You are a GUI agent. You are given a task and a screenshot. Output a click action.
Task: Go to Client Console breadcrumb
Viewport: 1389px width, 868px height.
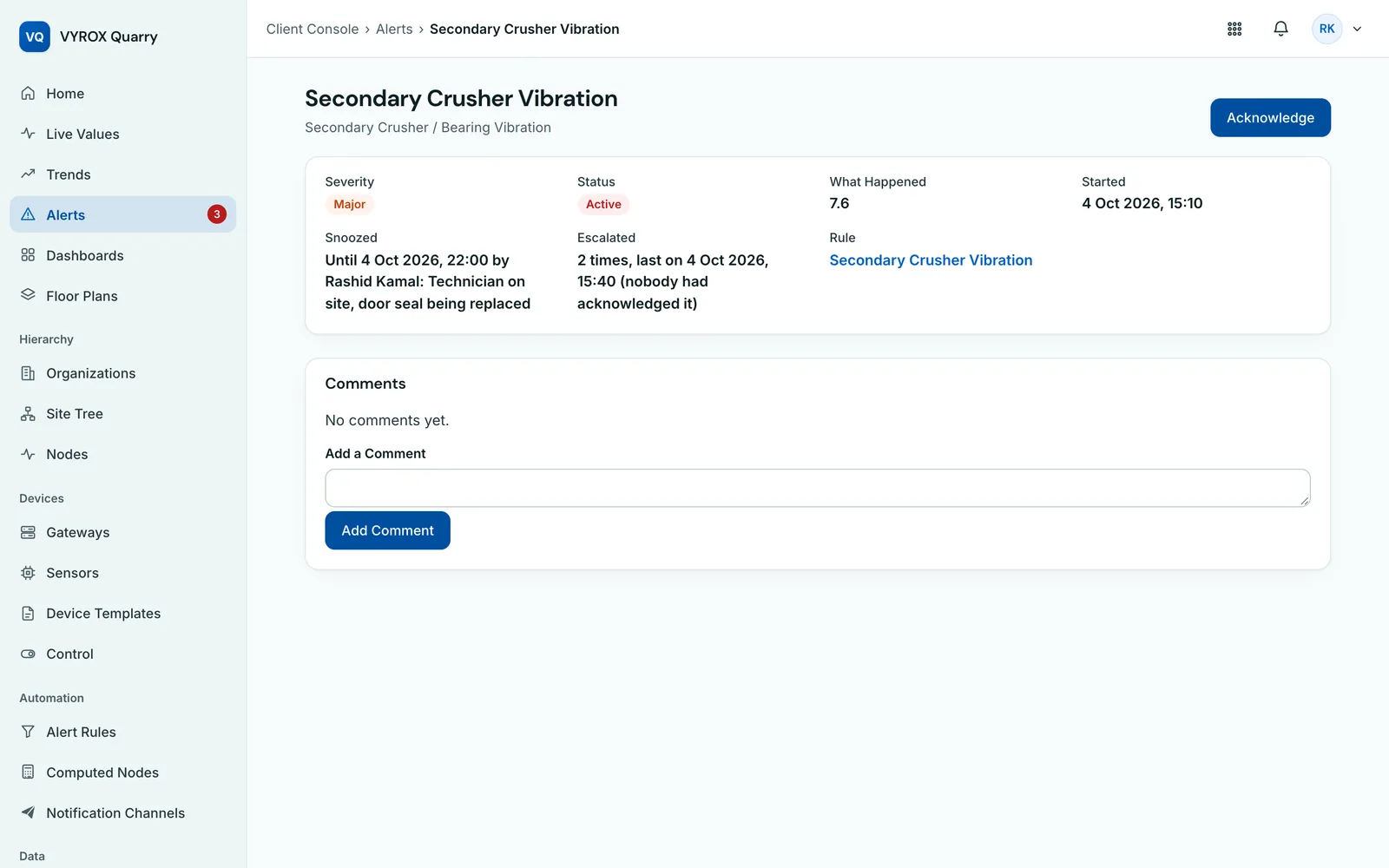point(313,29)
